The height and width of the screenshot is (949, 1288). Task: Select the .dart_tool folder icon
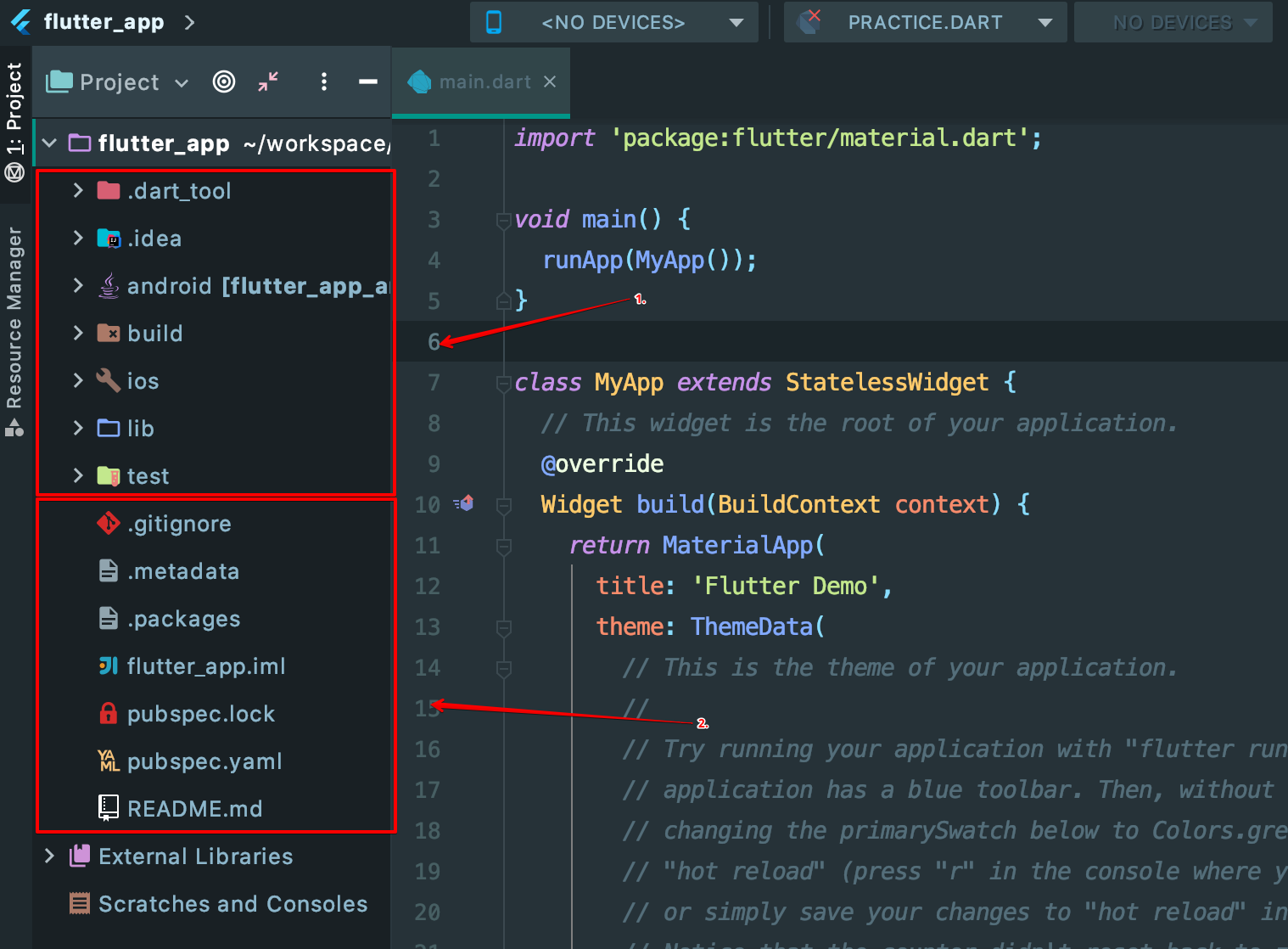pos(109,190)
